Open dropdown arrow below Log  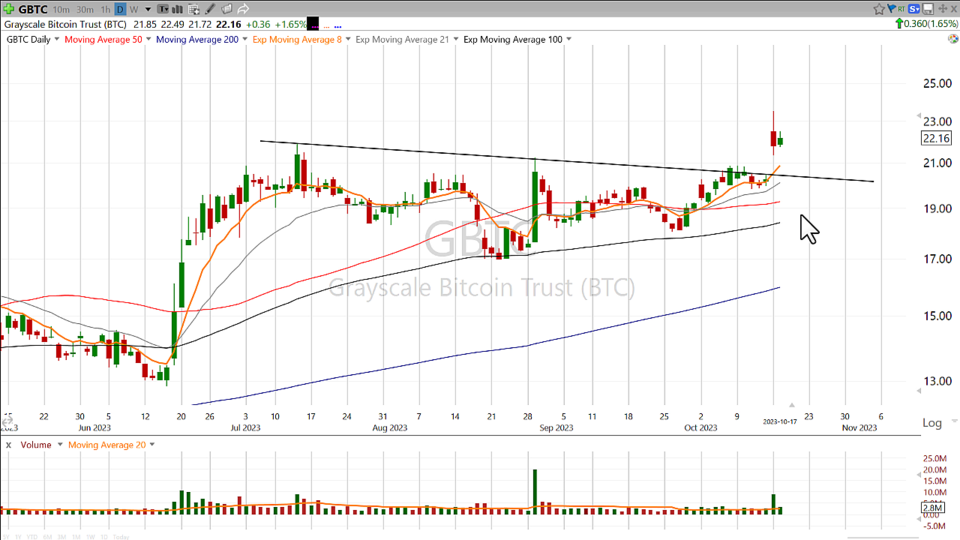pos(954,421)
